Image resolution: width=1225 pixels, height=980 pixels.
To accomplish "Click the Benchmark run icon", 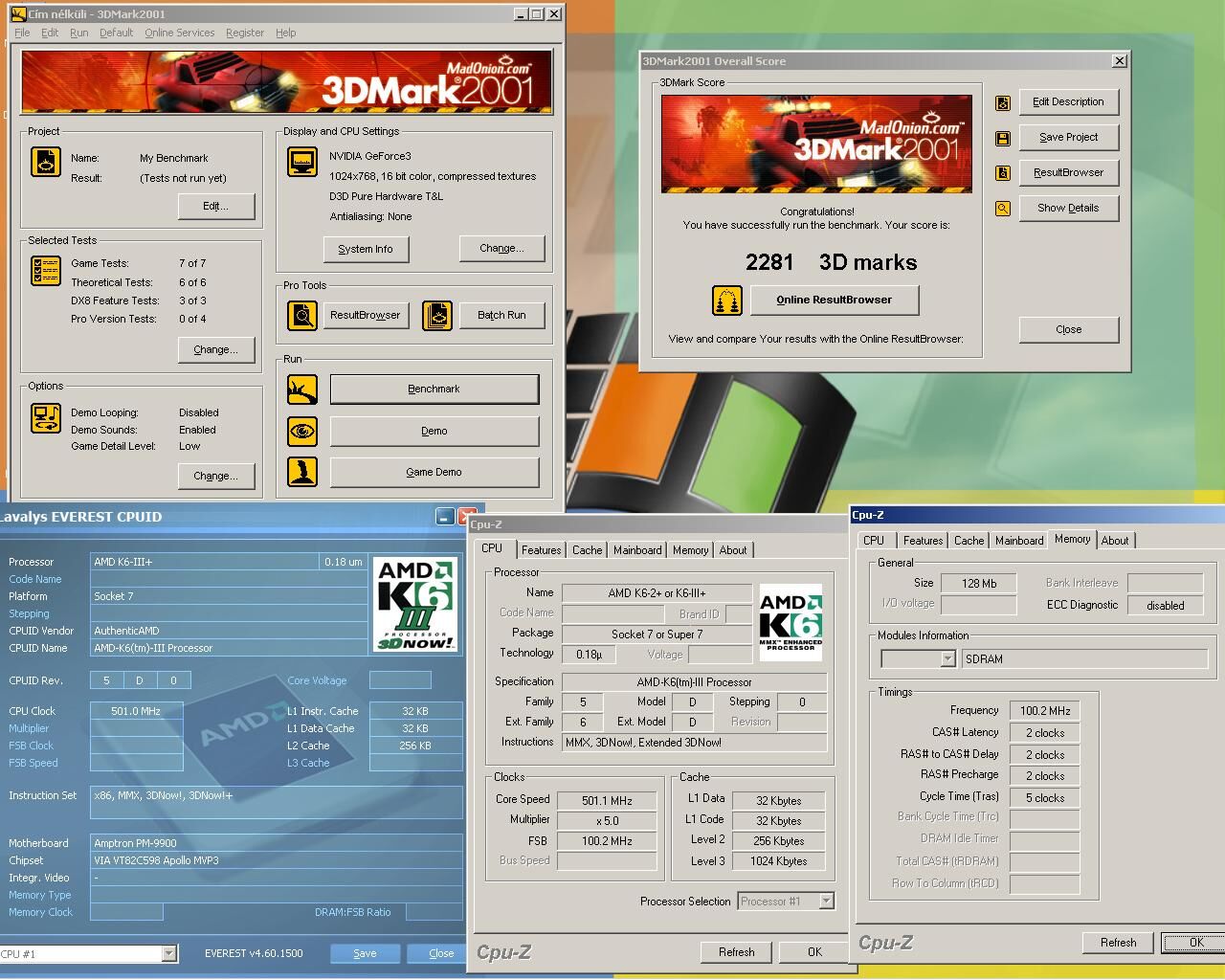I will click(x=302, y=390).
